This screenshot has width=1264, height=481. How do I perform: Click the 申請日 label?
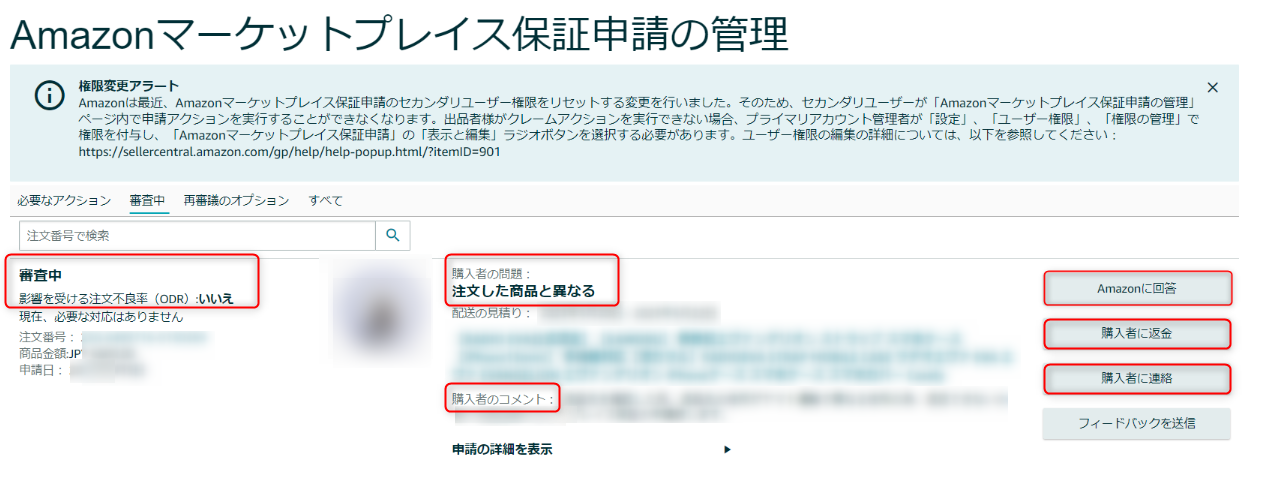pos(41,370)
